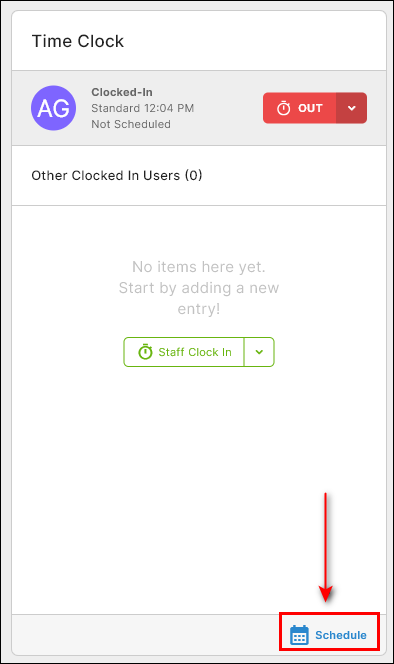The width and height of the screenshot is (394, 664).
Task: Click the red arrow pointing at Schedule
Action: click(x=325, y=547)
